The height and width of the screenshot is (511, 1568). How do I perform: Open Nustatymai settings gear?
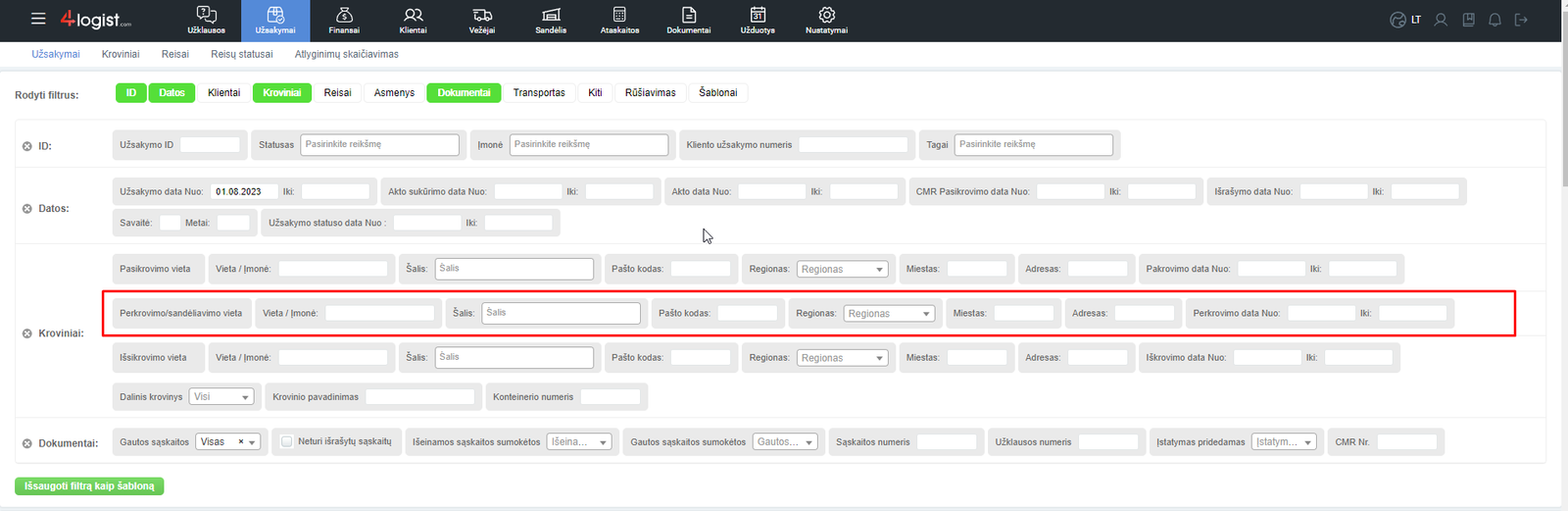click(827, 21)
